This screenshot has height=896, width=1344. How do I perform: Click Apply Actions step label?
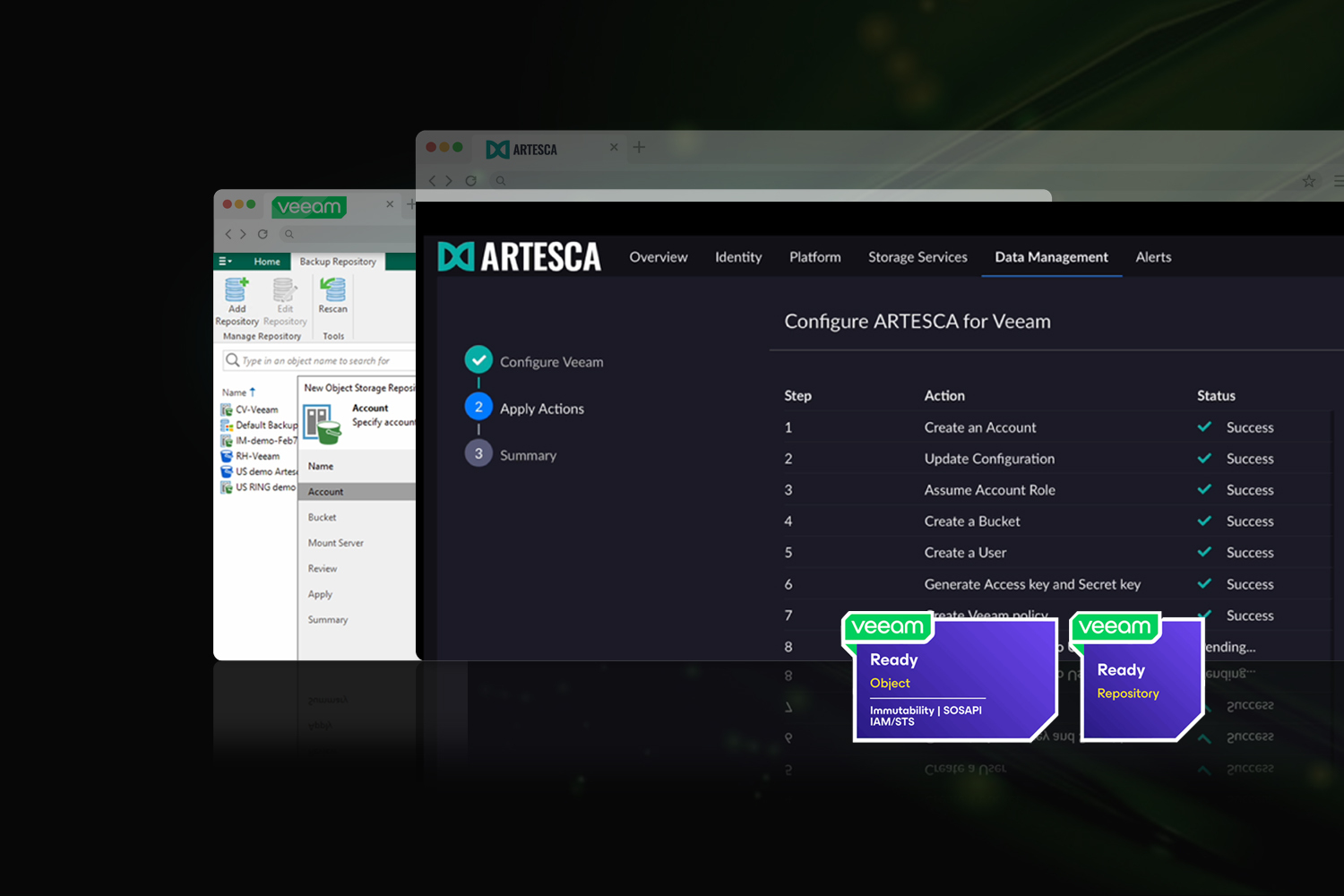click(542, 409)
